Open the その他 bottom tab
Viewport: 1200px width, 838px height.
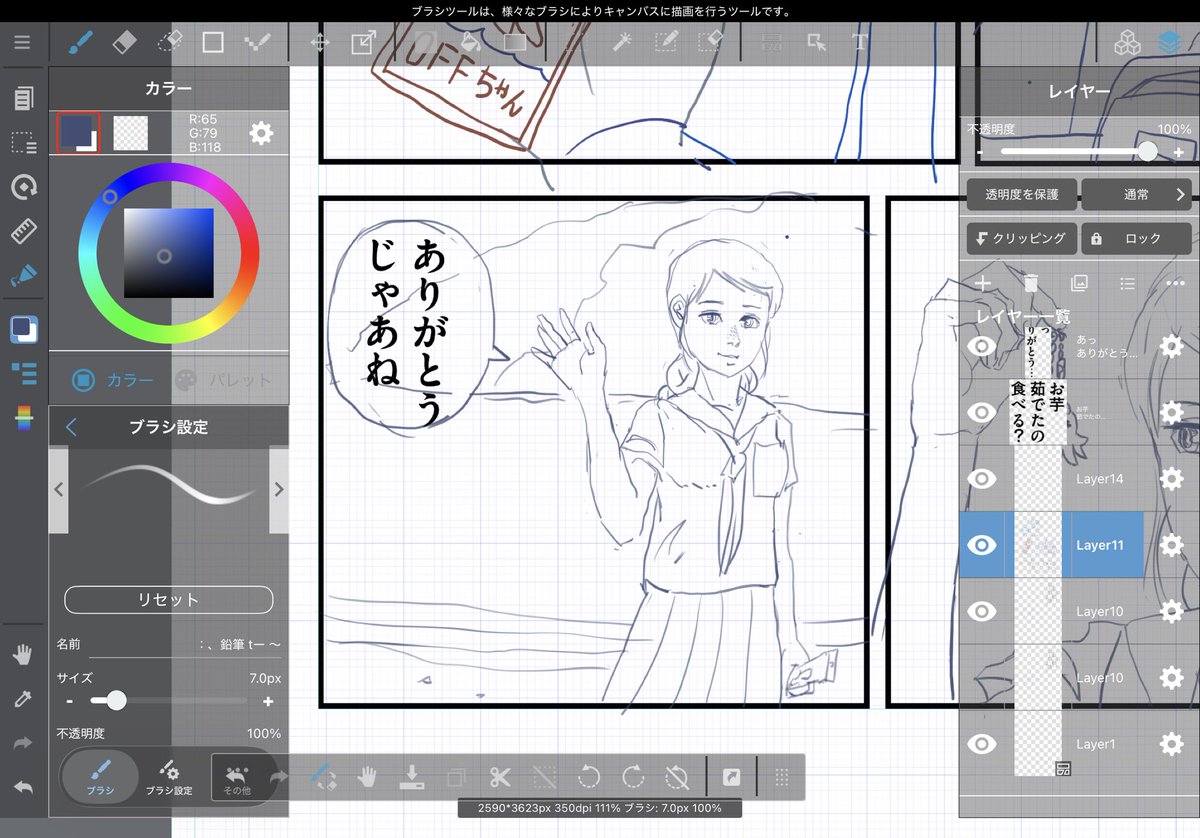click(x=237, y=777)
